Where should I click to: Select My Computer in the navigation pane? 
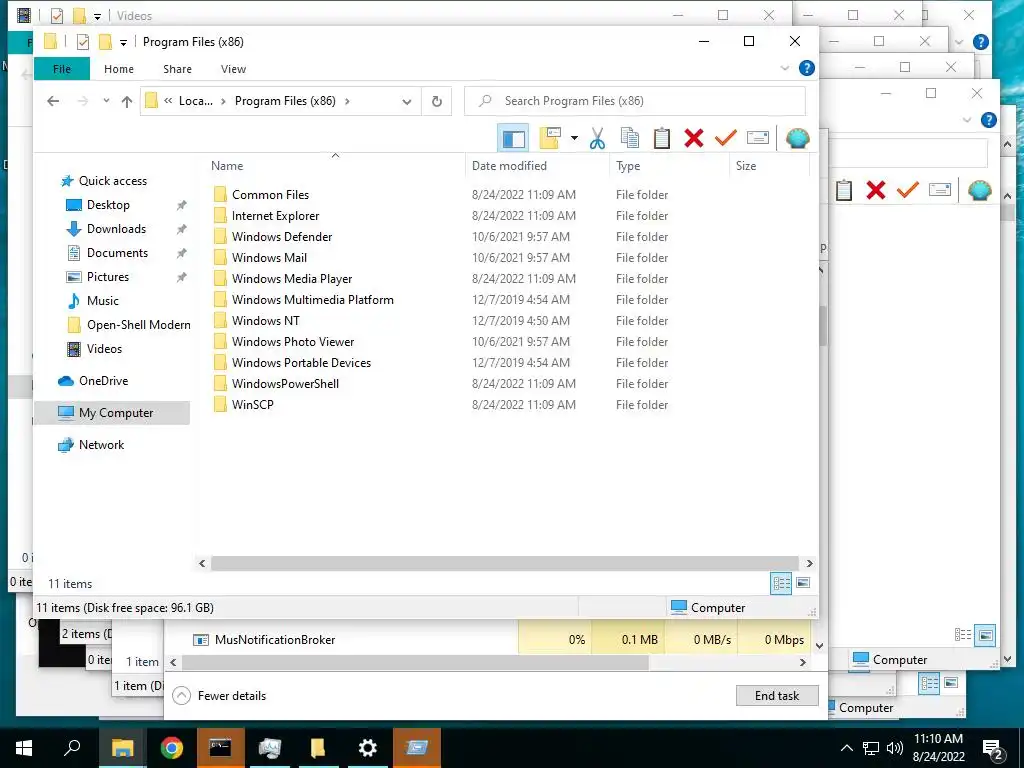coord(112,413)
